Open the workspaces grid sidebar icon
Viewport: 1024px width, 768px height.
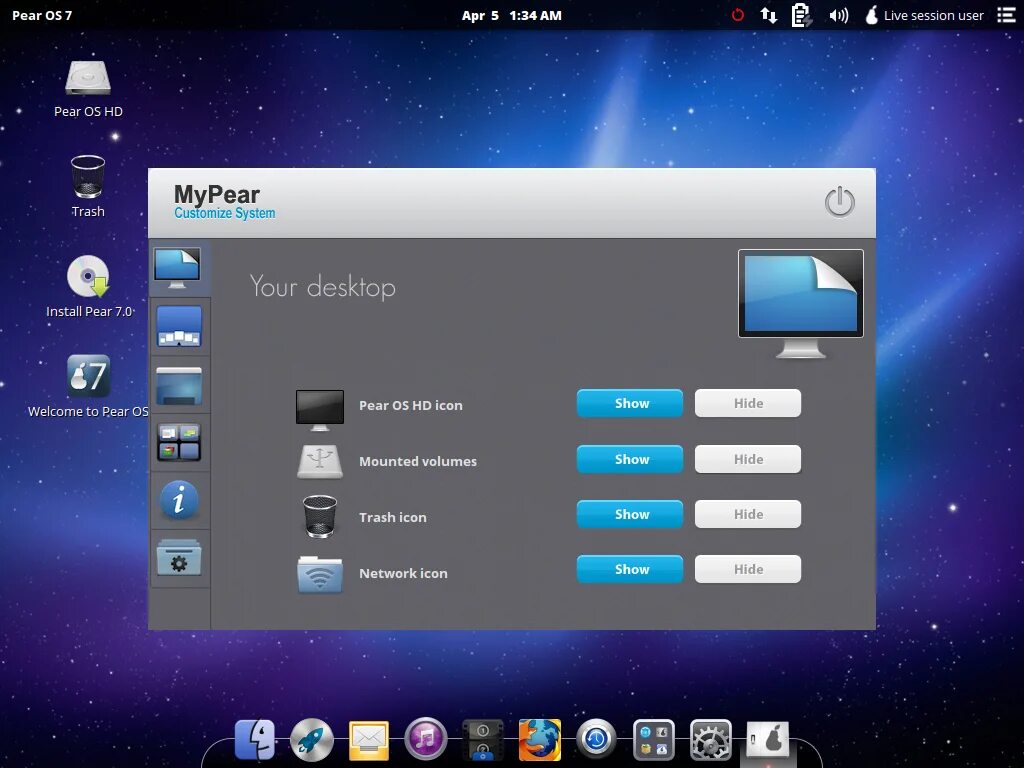(x=179, y=442)
